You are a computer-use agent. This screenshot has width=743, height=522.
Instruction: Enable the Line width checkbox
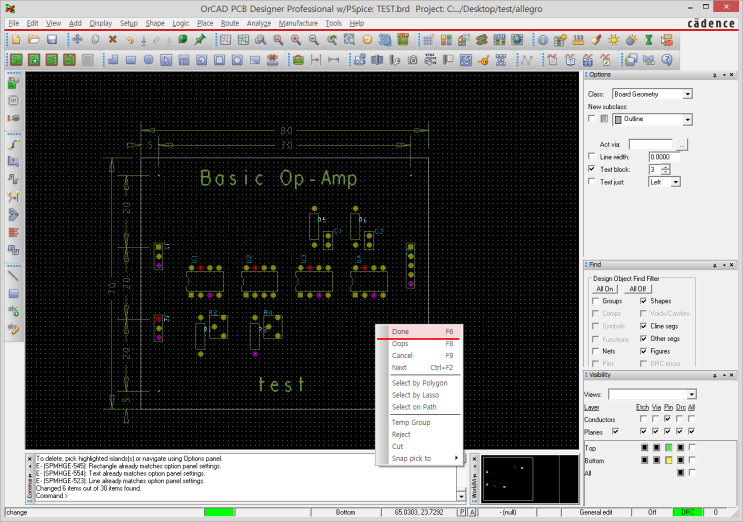tap(592, 157)
